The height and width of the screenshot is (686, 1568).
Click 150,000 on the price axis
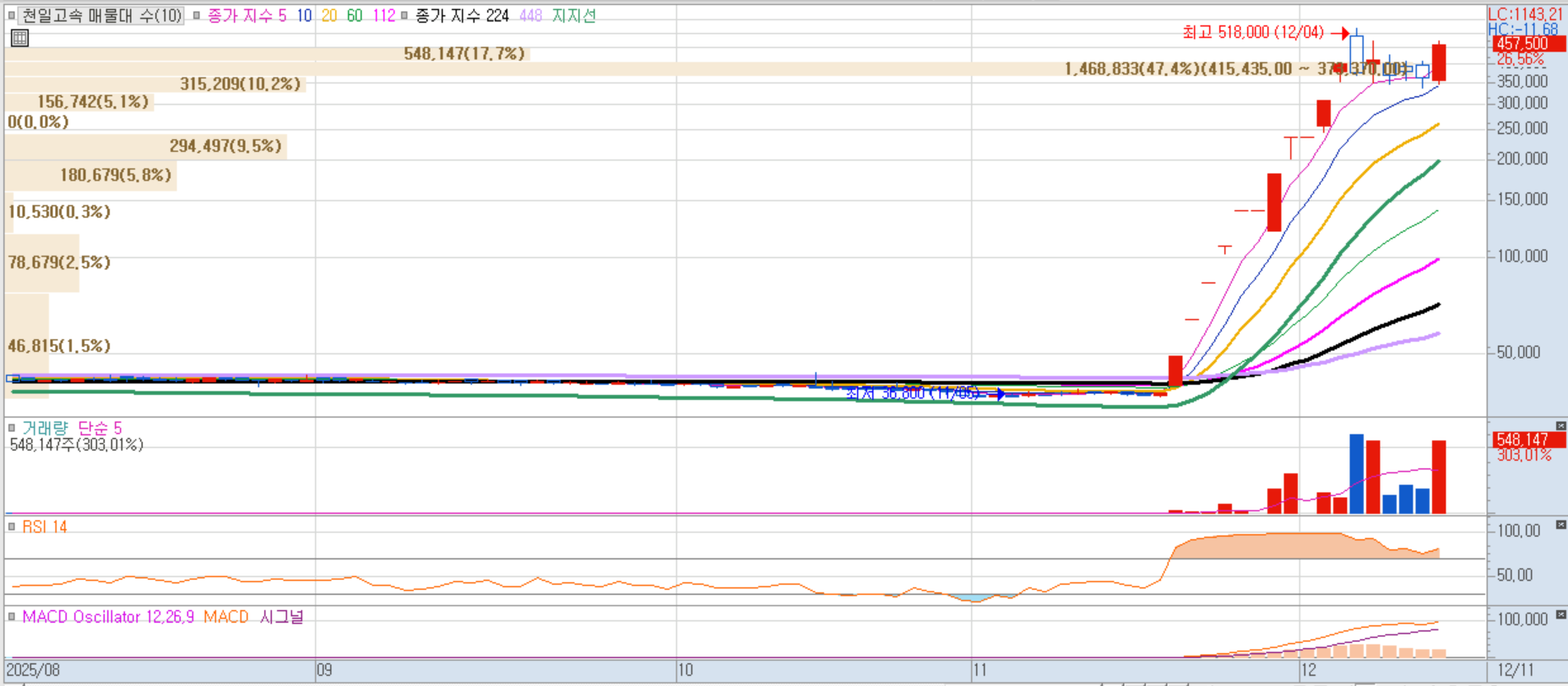pos(1522,199)
